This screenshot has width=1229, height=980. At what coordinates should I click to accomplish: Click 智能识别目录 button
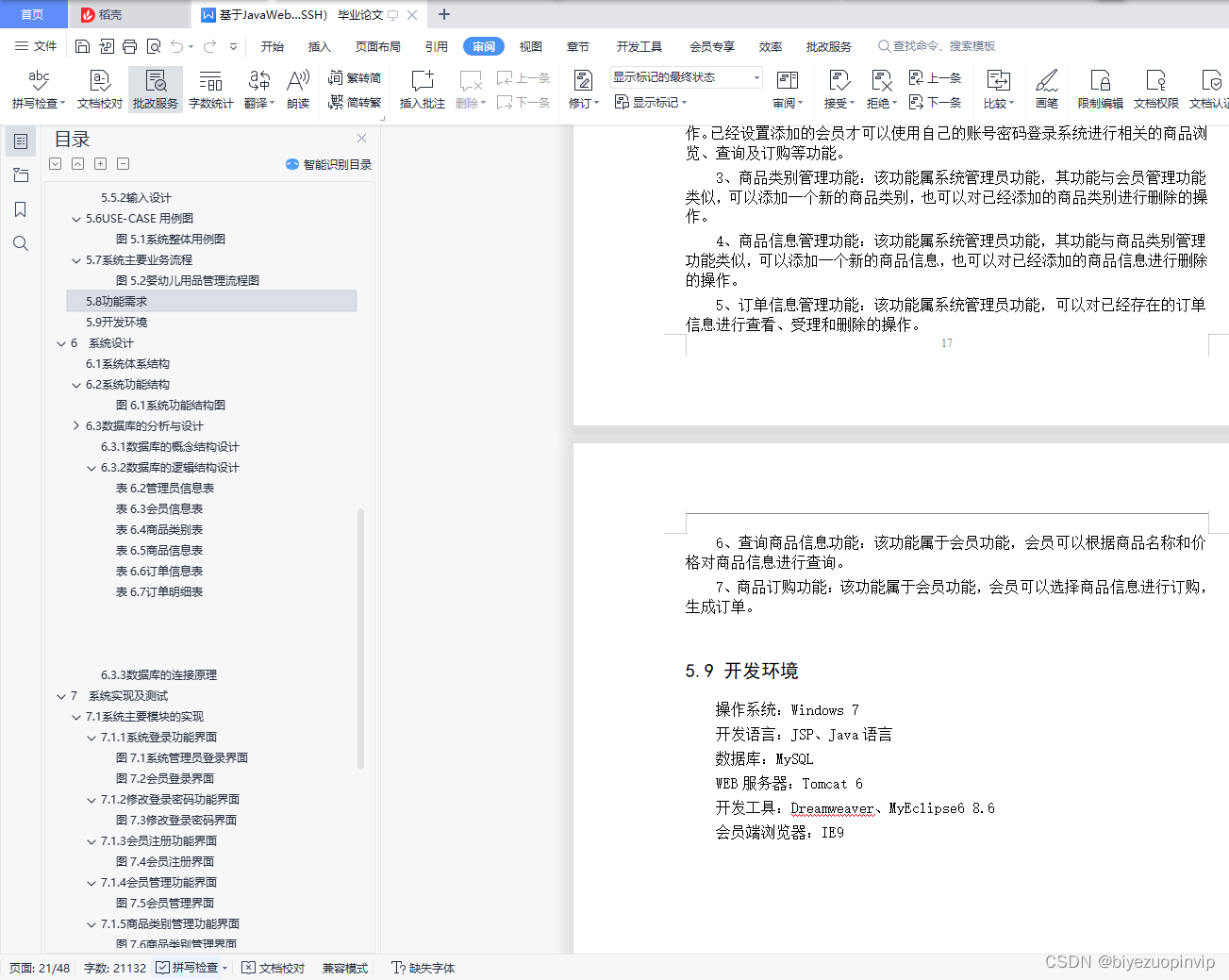point(329,164)
